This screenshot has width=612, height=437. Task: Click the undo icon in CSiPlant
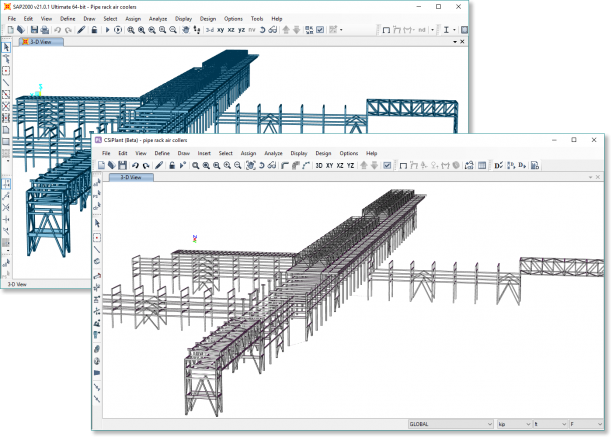click(x=135, y=165)
